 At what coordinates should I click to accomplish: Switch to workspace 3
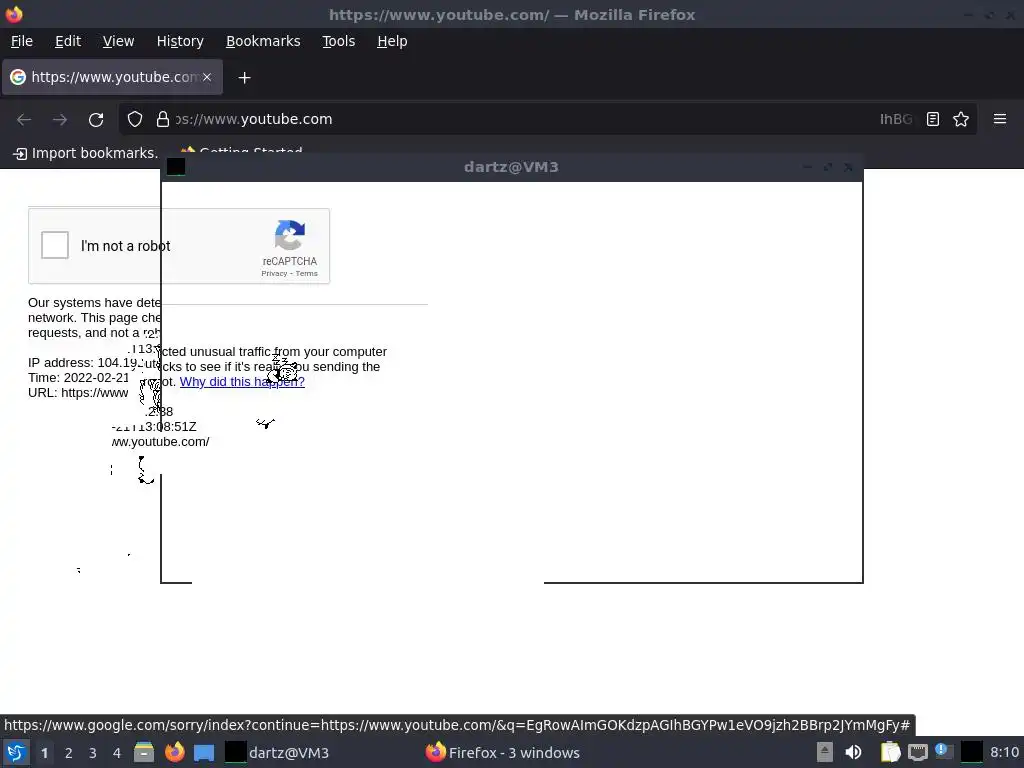(x=93, y=753)
